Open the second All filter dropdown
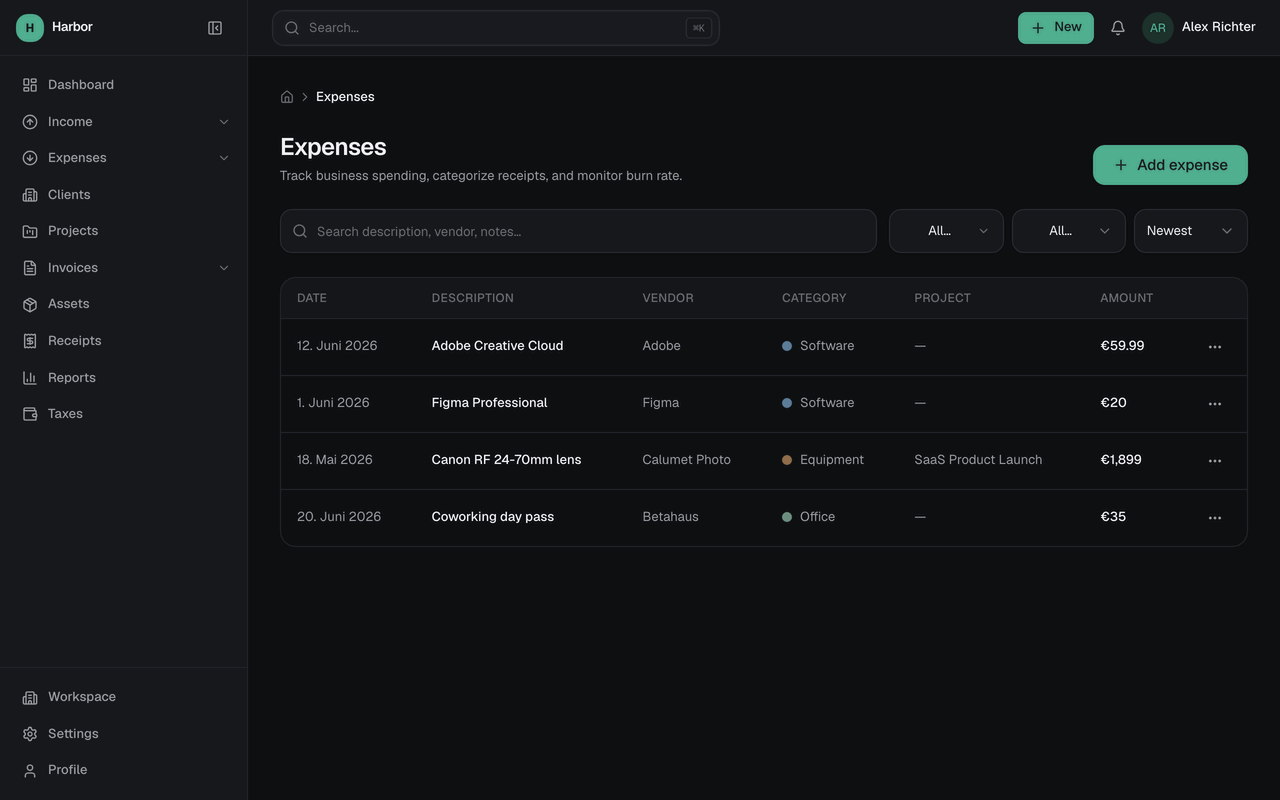 (x=1069, y=231)
